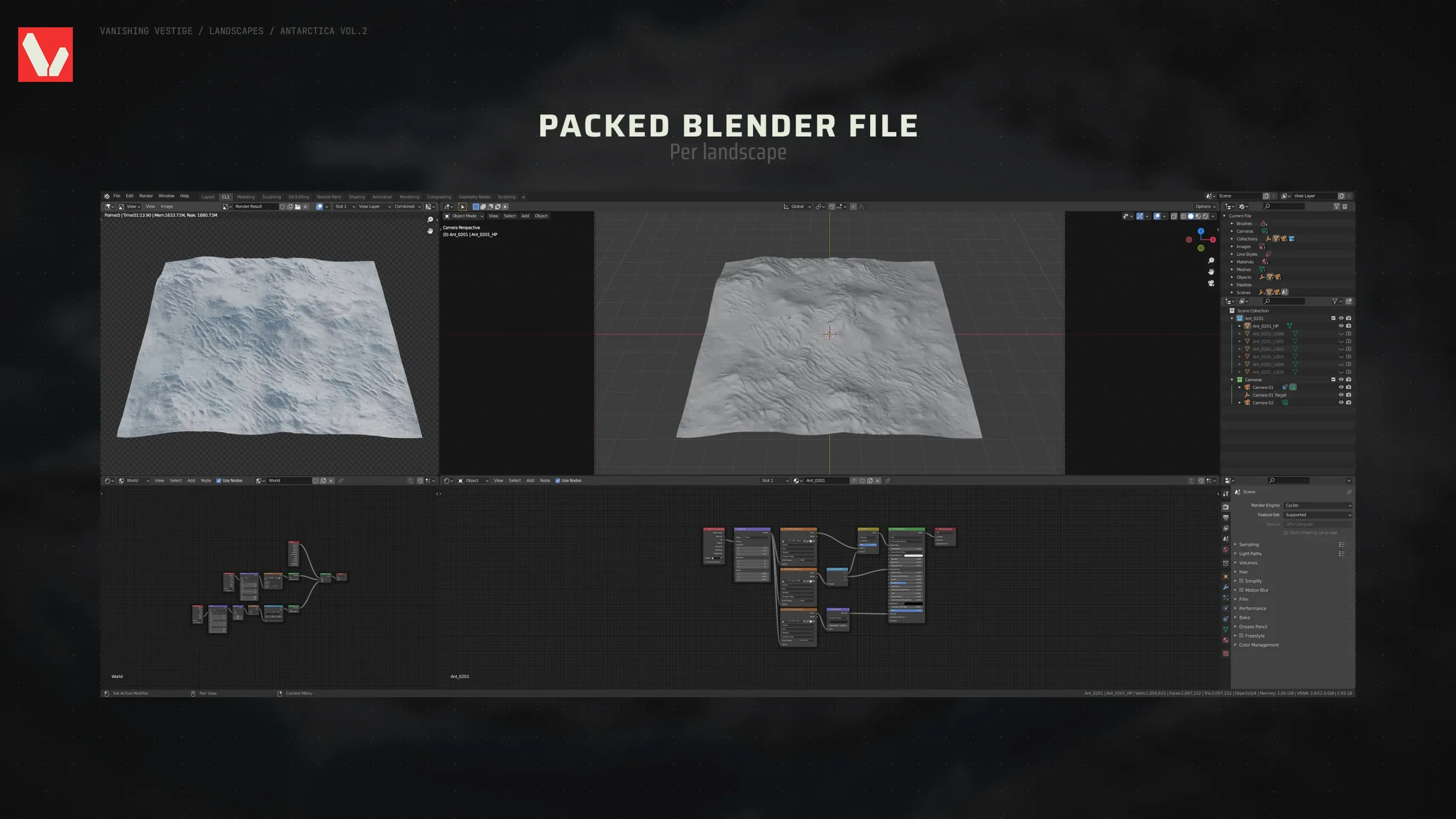Collapse the Cameras collection in outliner

[1232, 380]
